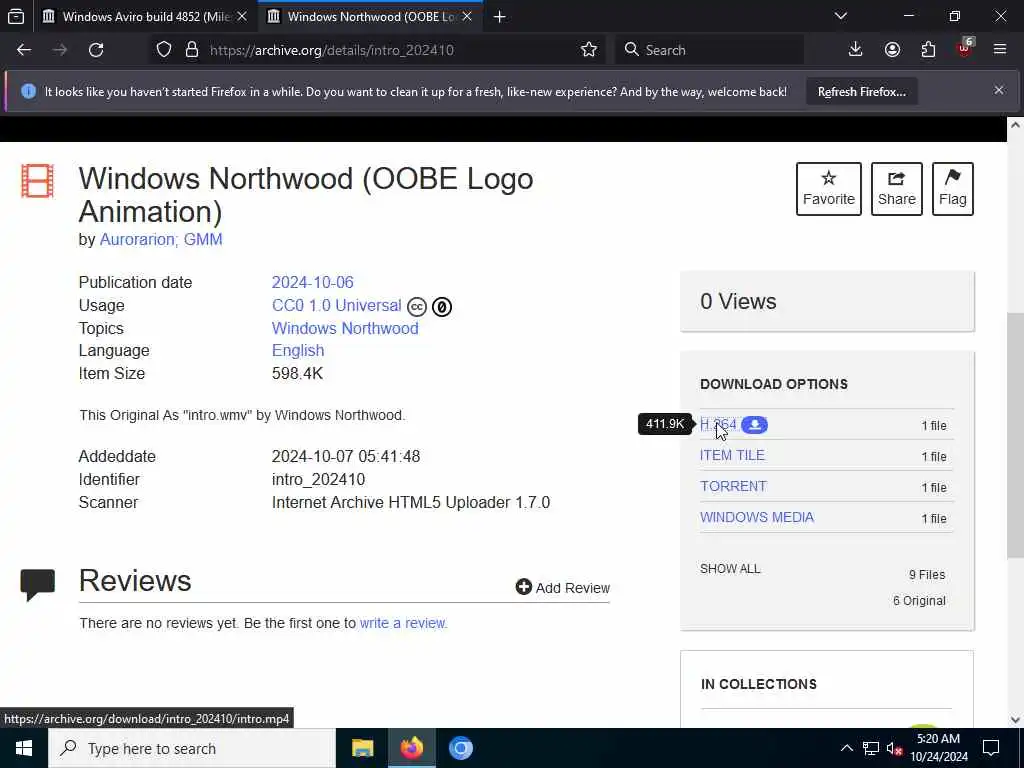Open the CC0 1.0 Universal license link
This screenshot has height=768, width=1024.
[x=336, y=305]
